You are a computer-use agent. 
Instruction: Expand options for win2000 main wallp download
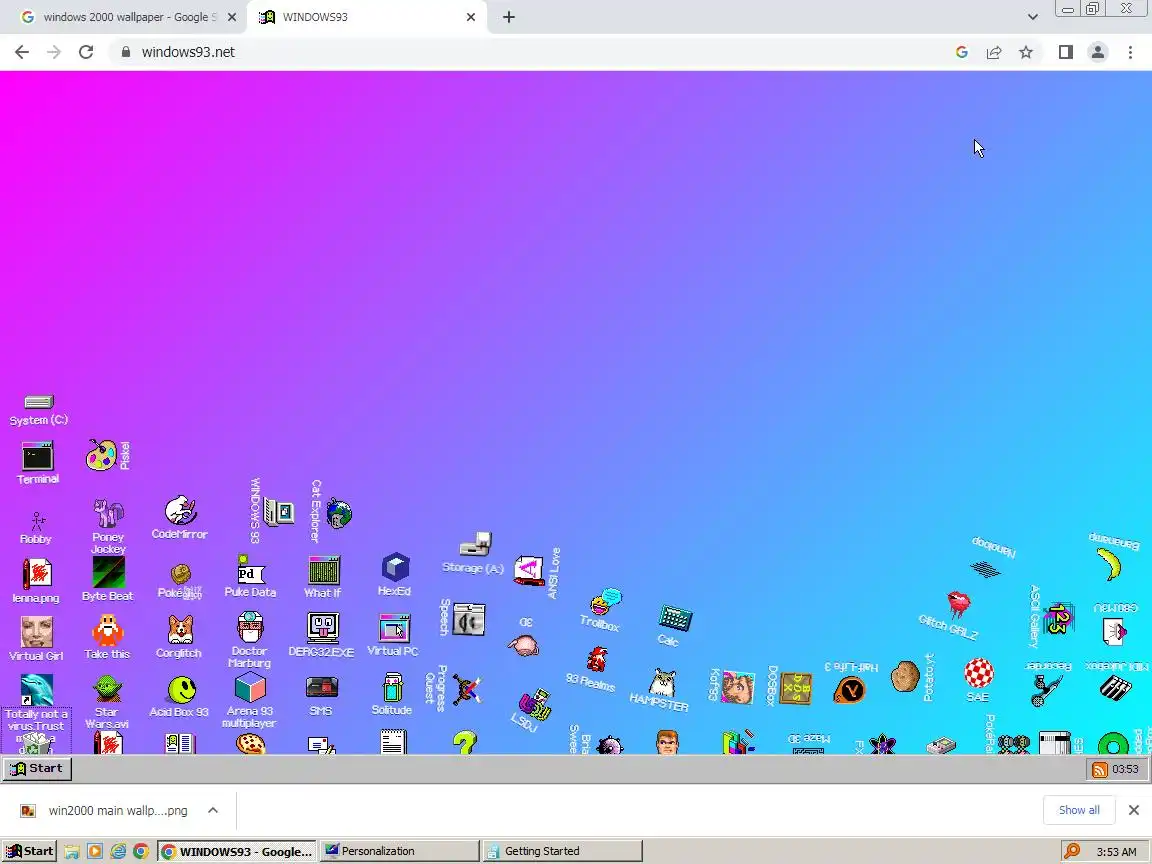tap(213, 810)
